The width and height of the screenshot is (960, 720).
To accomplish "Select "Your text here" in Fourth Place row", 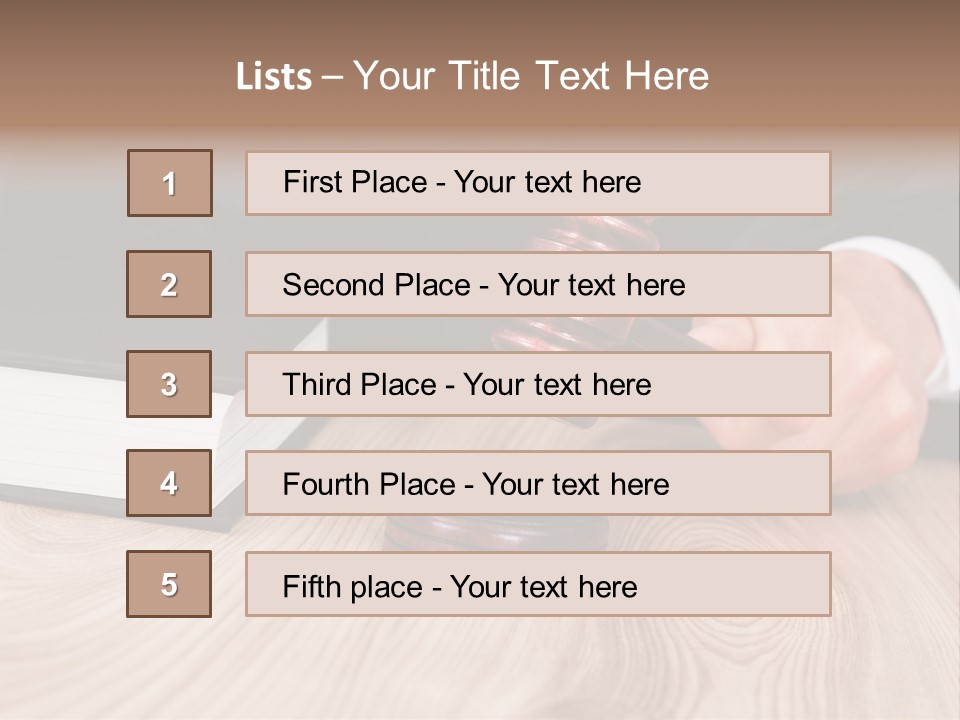I will (575, 485).
